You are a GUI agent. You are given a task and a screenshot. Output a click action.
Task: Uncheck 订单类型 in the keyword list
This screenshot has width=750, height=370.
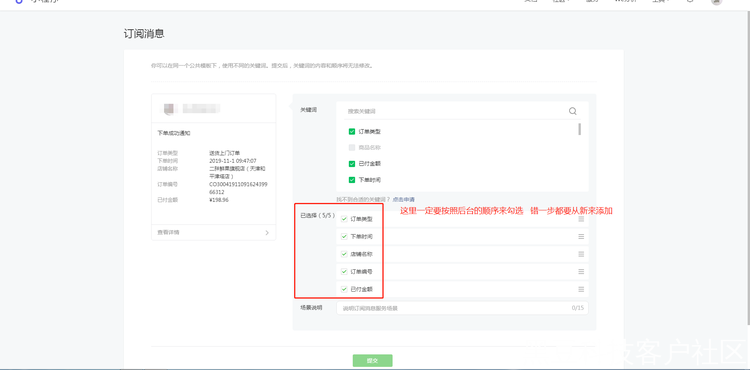(352, 131)
